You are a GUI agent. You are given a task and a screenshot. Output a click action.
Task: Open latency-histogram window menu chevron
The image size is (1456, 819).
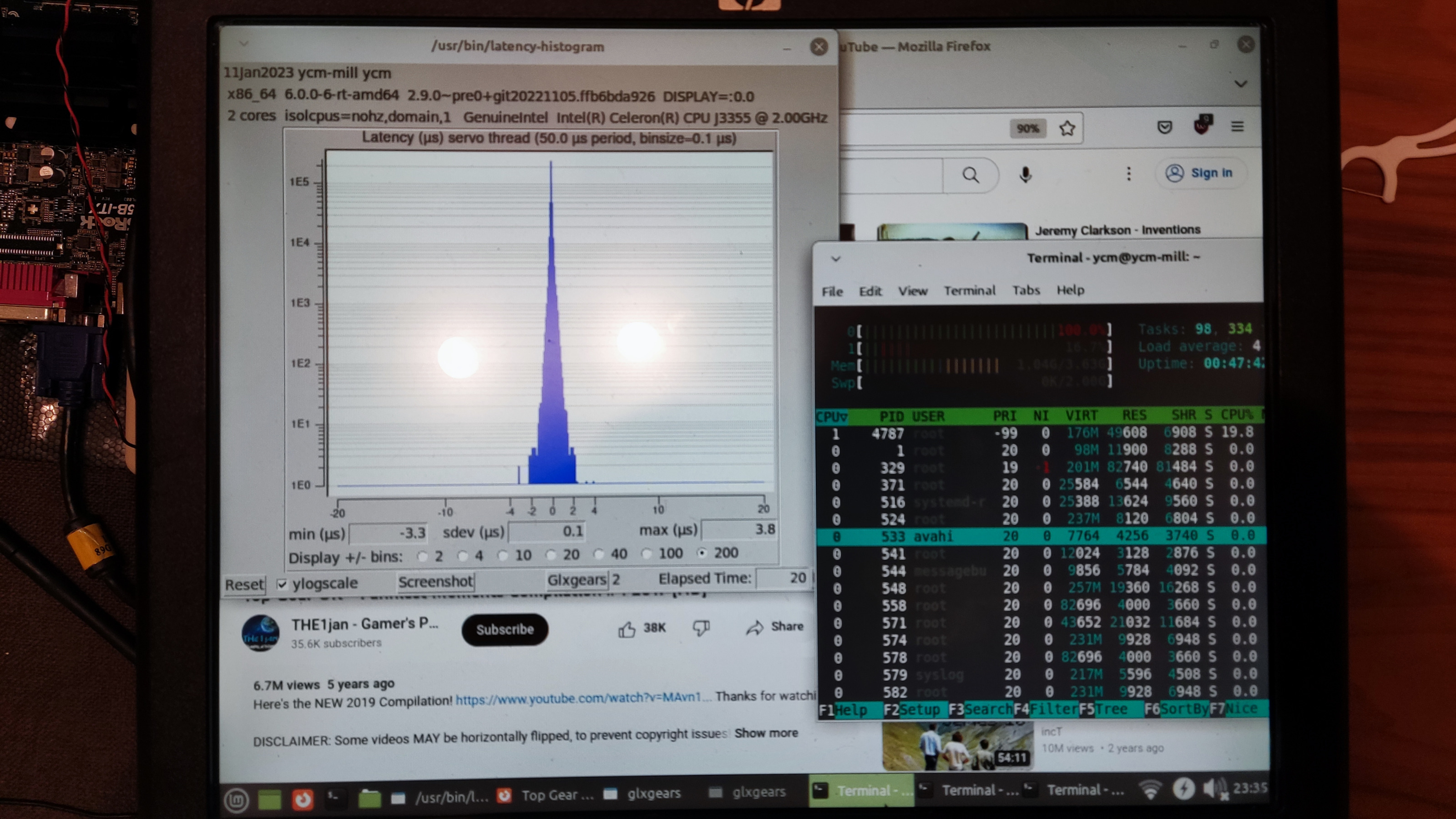pyautogui.click(x=243, y=44)
